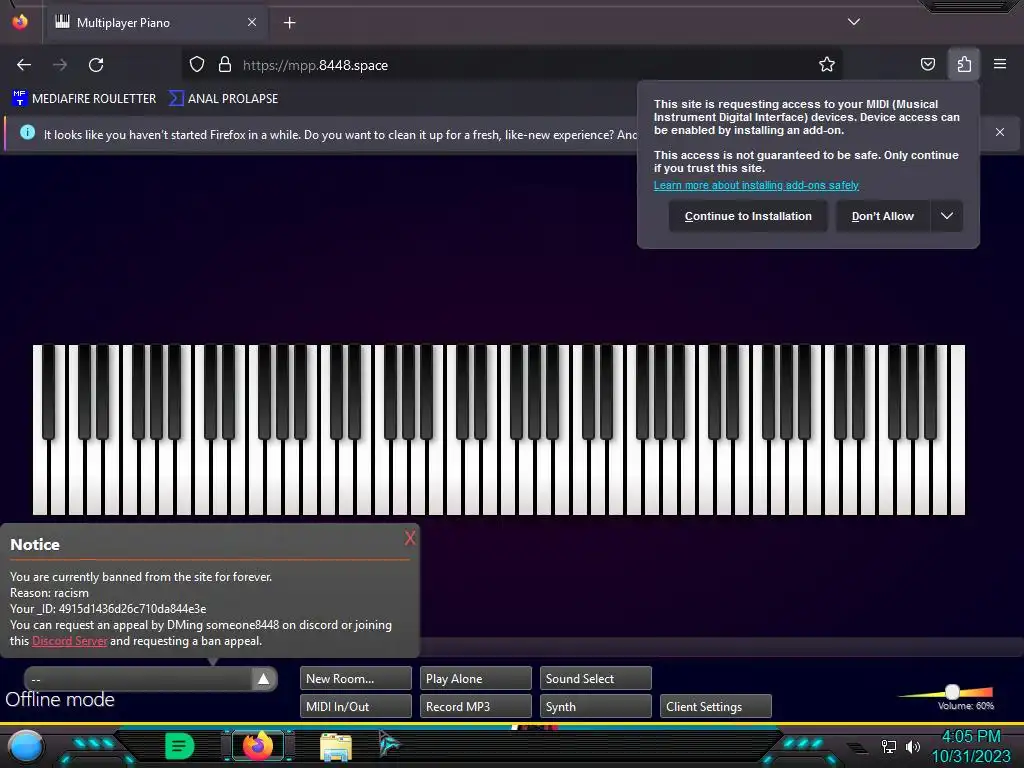This screenshot has height=768, width=1024.
Task: Click the New Room... button
Action: 356,678
